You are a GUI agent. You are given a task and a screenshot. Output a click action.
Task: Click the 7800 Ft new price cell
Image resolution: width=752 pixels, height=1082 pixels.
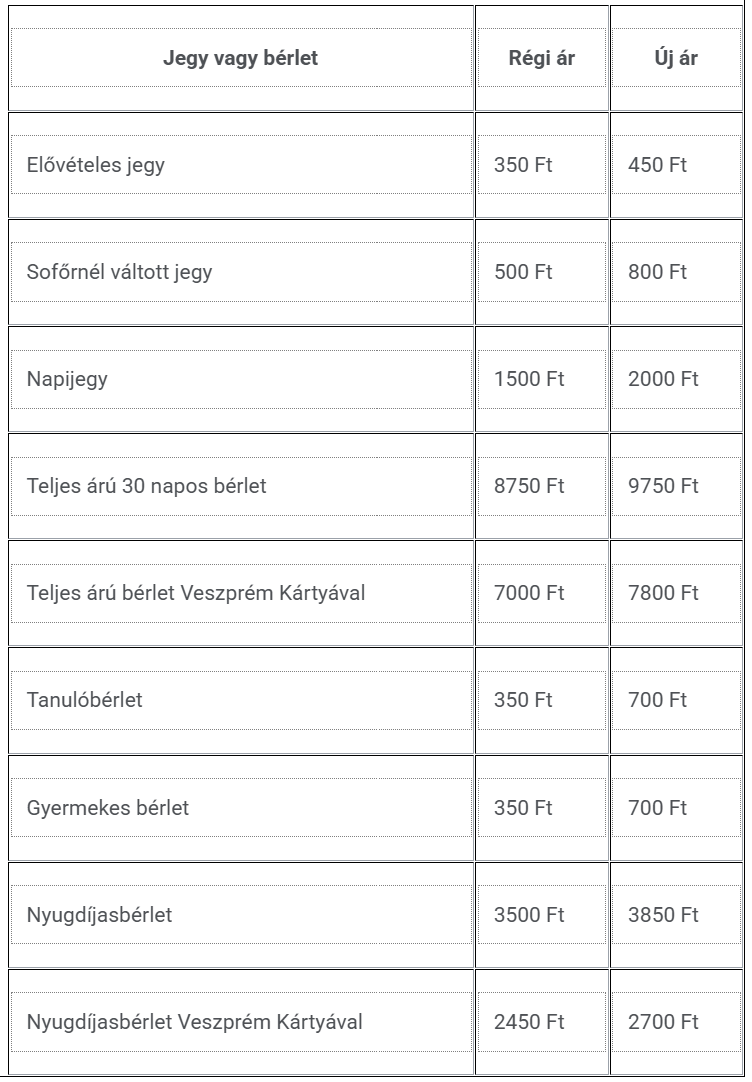pos(676,593)
